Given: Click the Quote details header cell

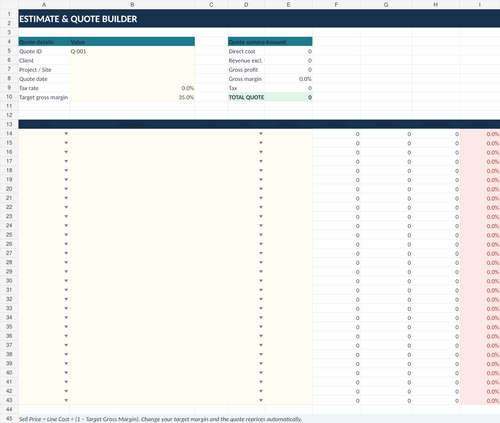Looking at the screenshot, I should [x=44, y=42].
